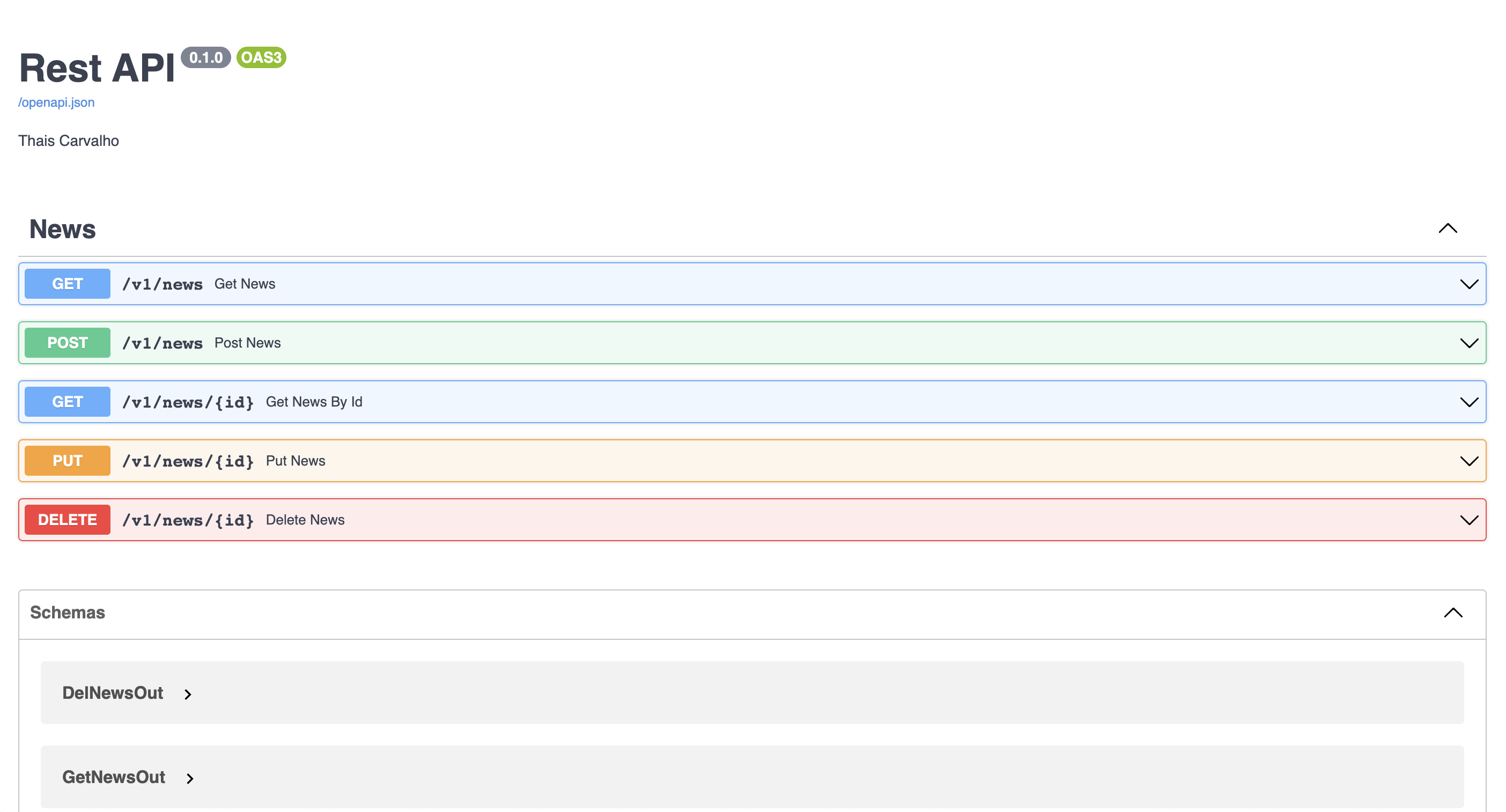Click the Get News By Id summary text

[x=314, y=402]
